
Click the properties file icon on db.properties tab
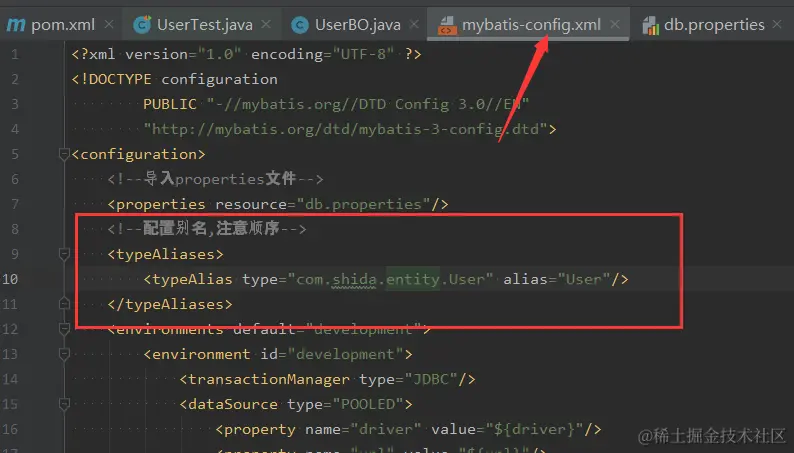(651, 25)
